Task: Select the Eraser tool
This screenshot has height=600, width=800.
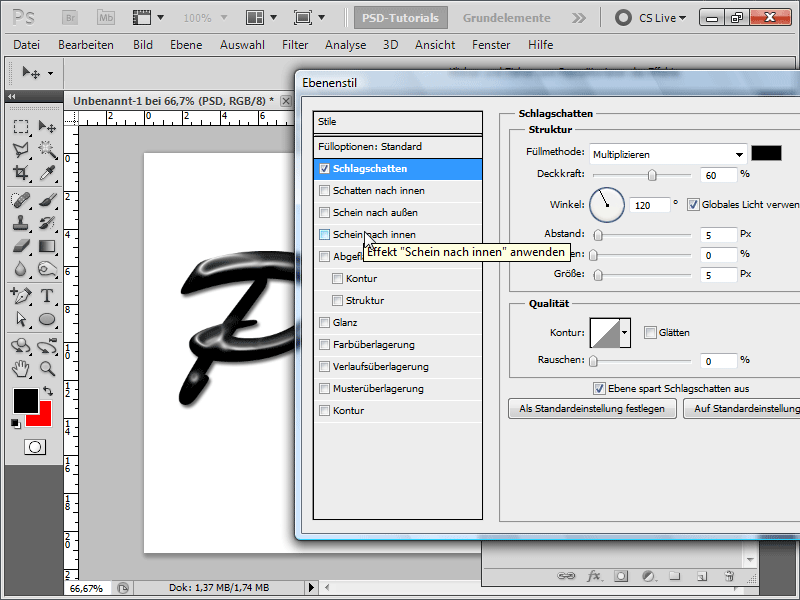Action: pyautogui.click(x=20, y=246)
